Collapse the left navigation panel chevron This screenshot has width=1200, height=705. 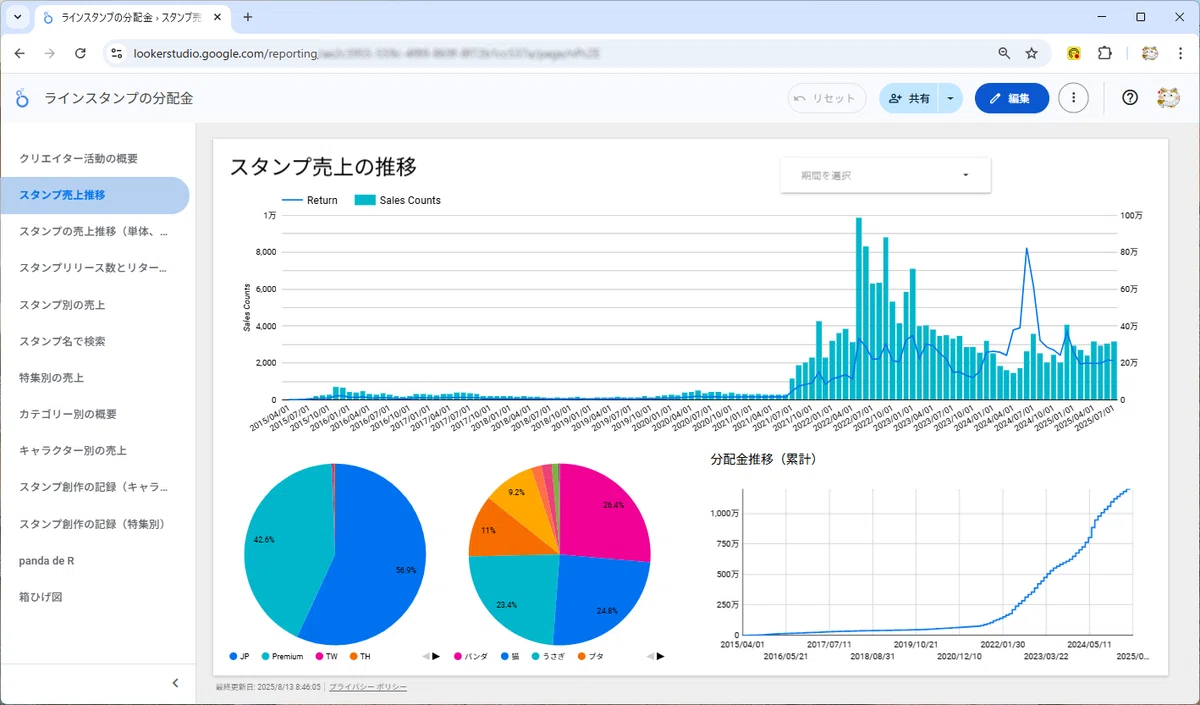175,683
